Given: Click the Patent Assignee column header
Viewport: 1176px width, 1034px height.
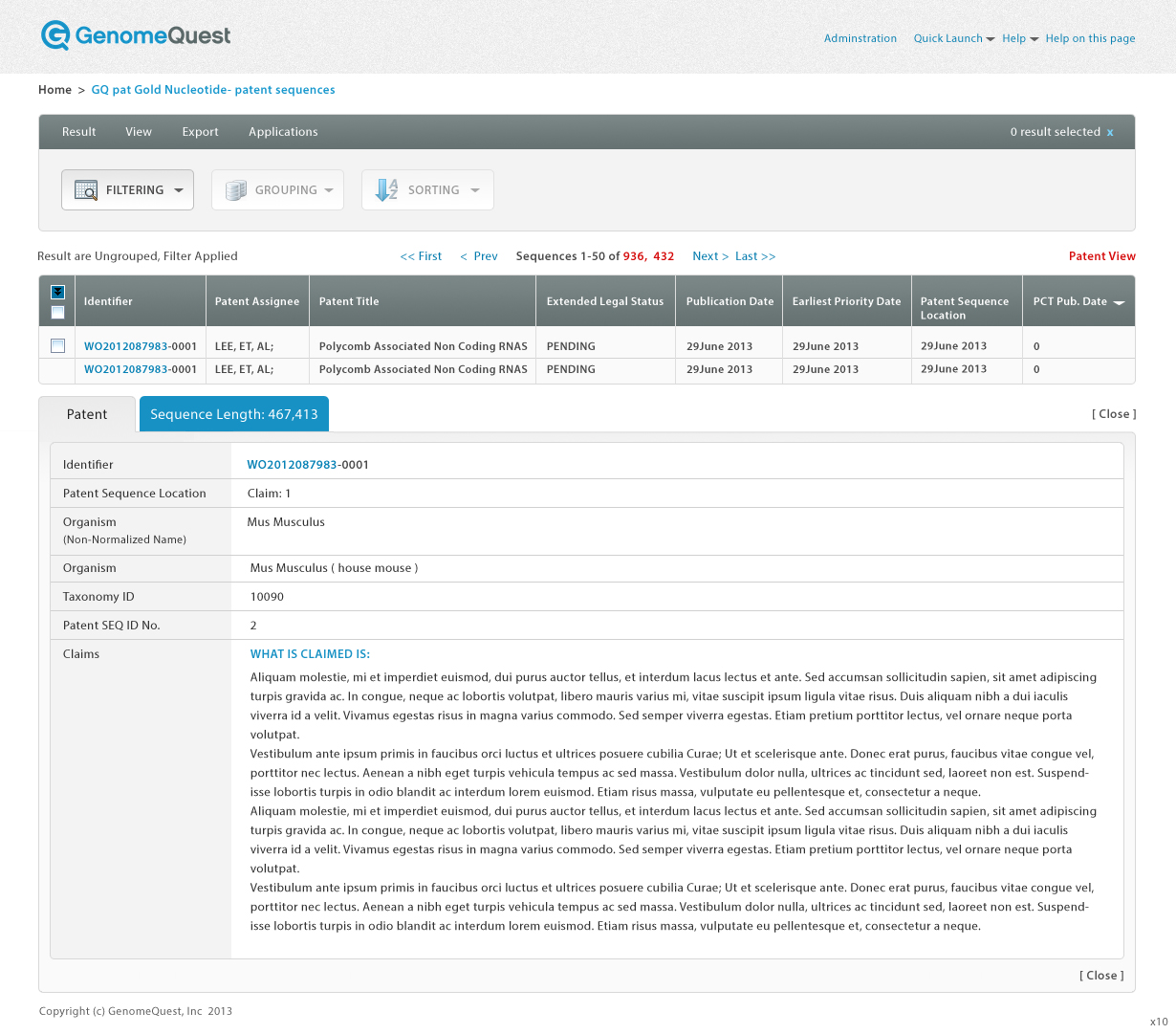Looking at the screenshot, I should pos(257,301).
